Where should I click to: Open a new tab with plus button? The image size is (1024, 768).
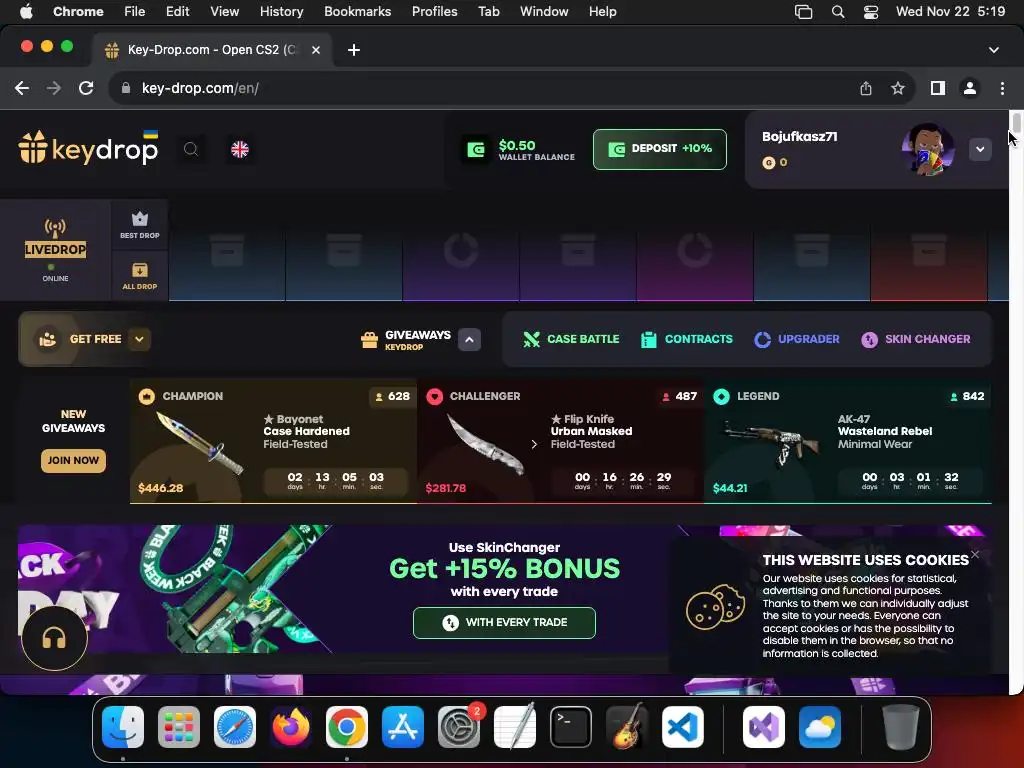pyautogui.click(x=354, y=50)
